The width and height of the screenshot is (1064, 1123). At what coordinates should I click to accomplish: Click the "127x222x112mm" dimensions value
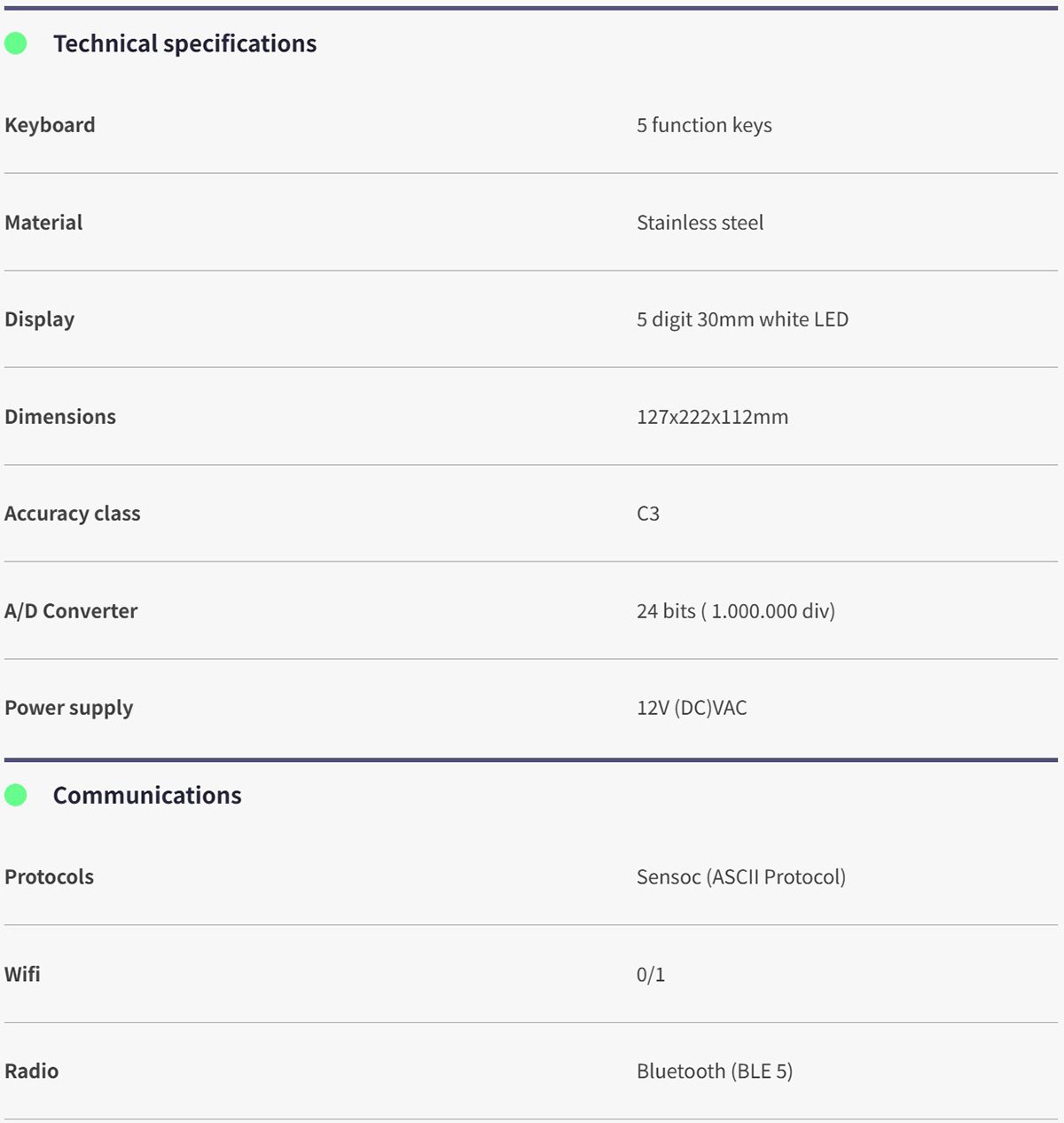point(712,417)
